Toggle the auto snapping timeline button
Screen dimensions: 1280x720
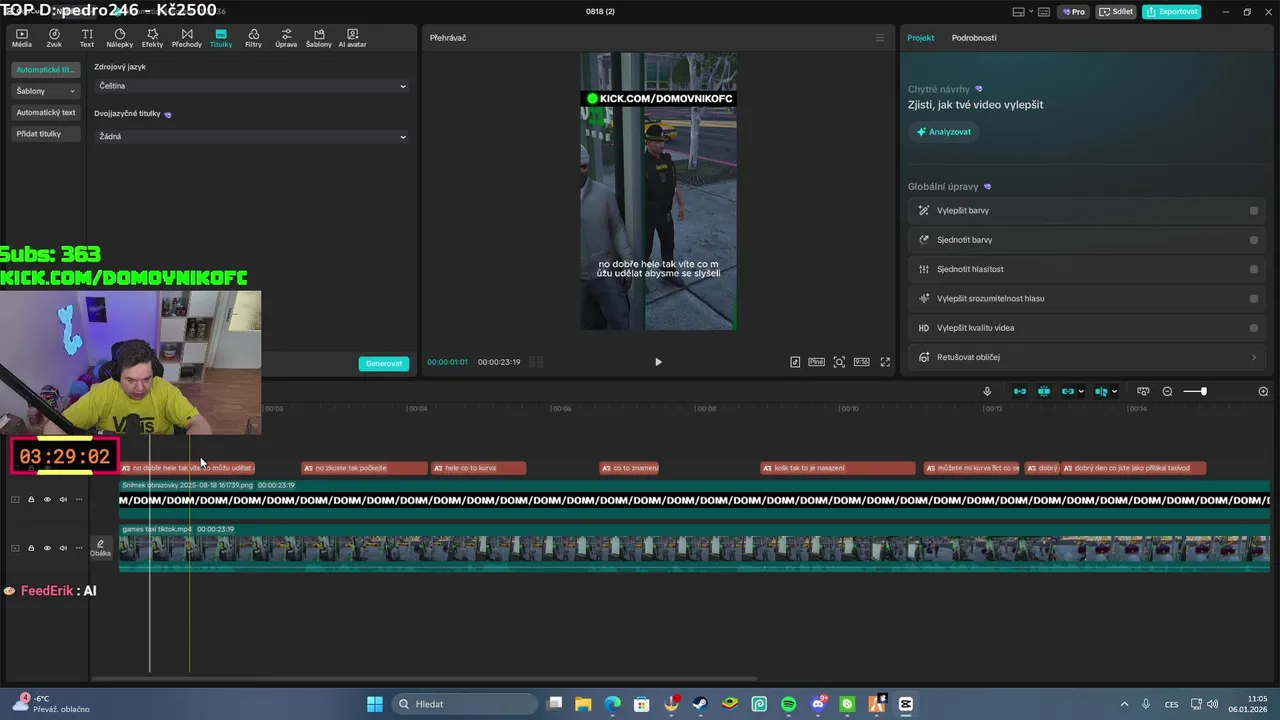coord(1044,391)
